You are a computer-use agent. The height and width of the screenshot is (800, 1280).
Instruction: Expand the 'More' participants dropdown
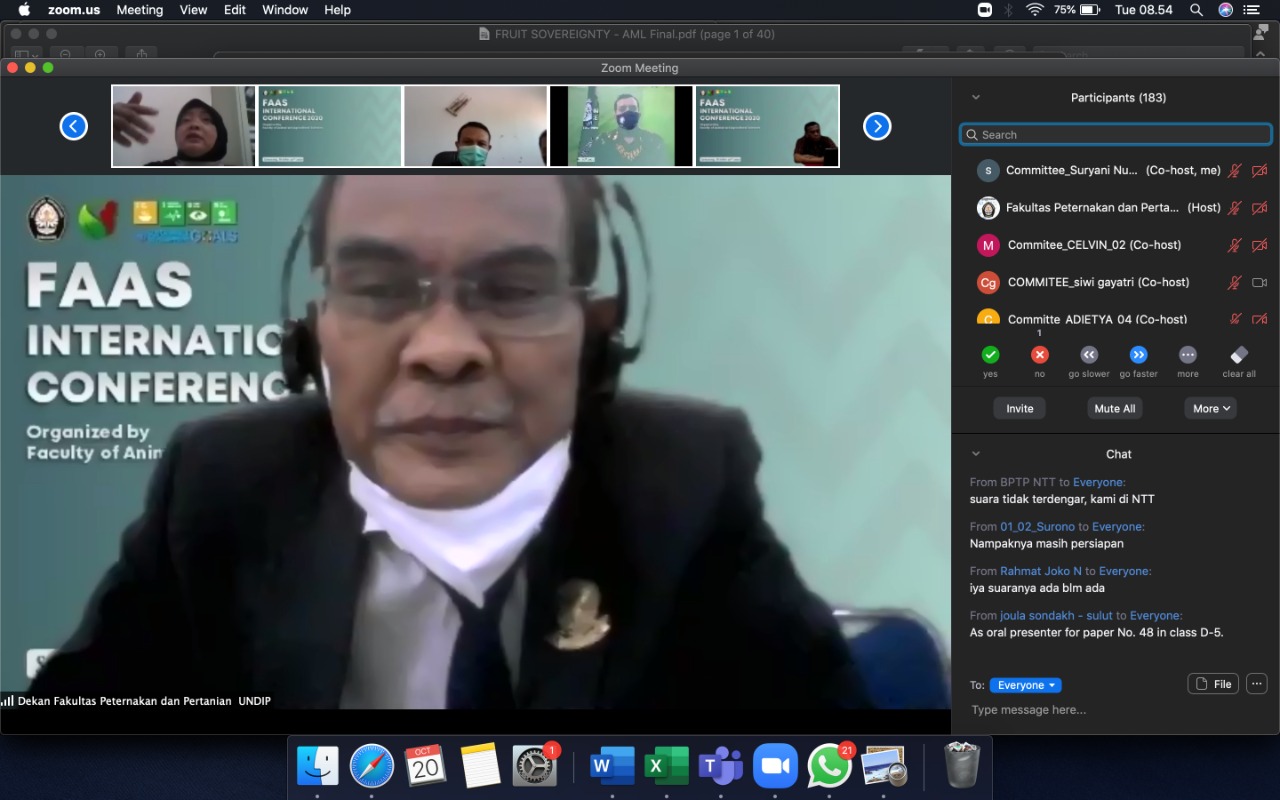(1210, 408)
